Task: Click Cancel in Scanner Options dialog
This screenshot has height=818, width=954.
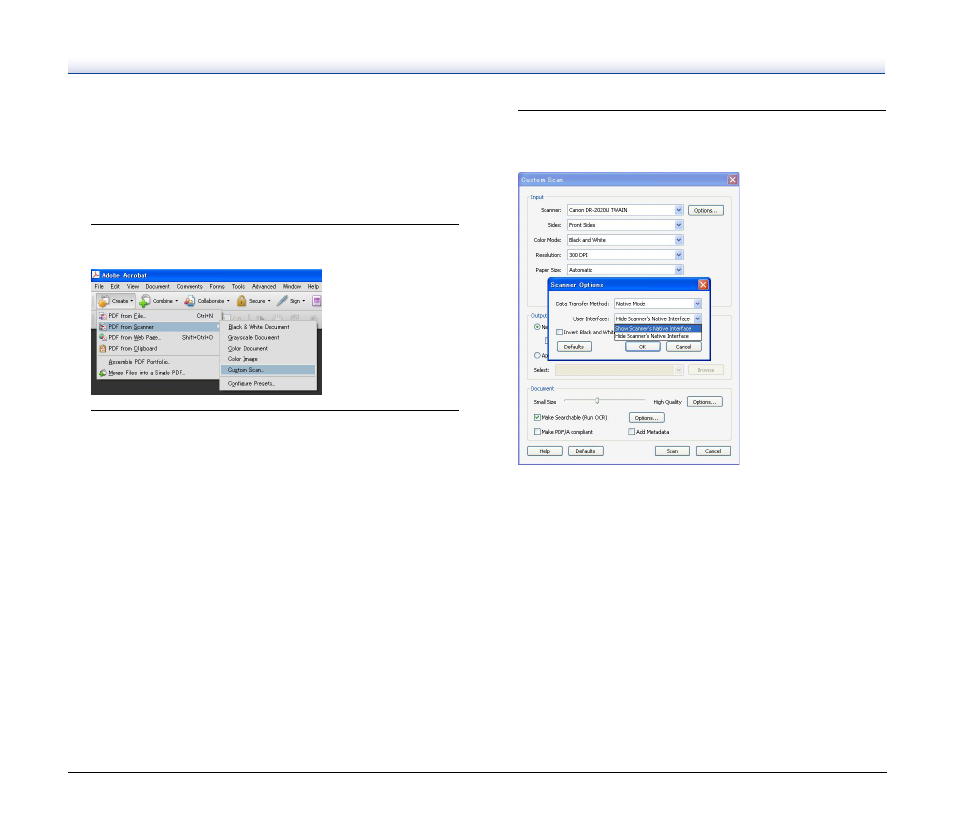Action: 684,347
